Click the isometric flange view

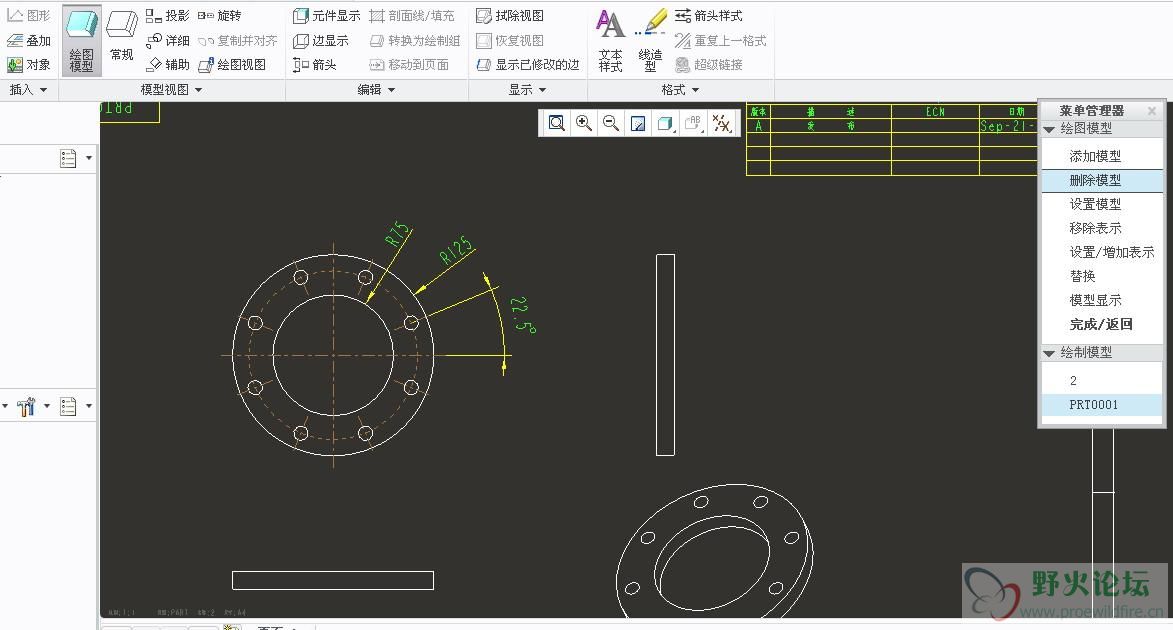coord(714,551)
